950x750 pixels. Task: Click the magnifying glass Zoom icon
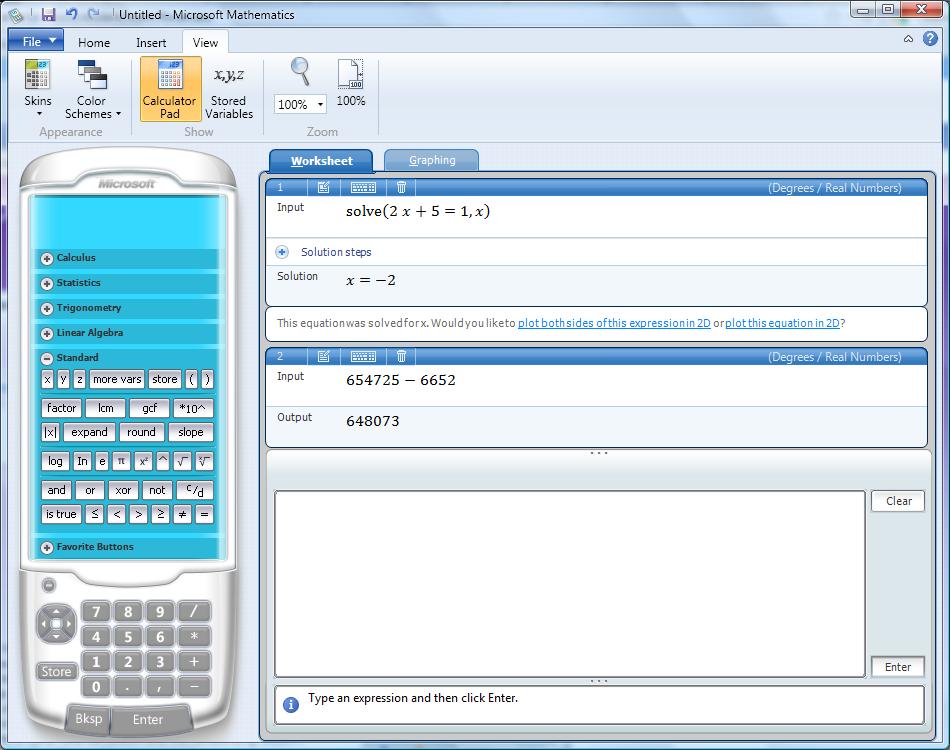click(300, 72)
